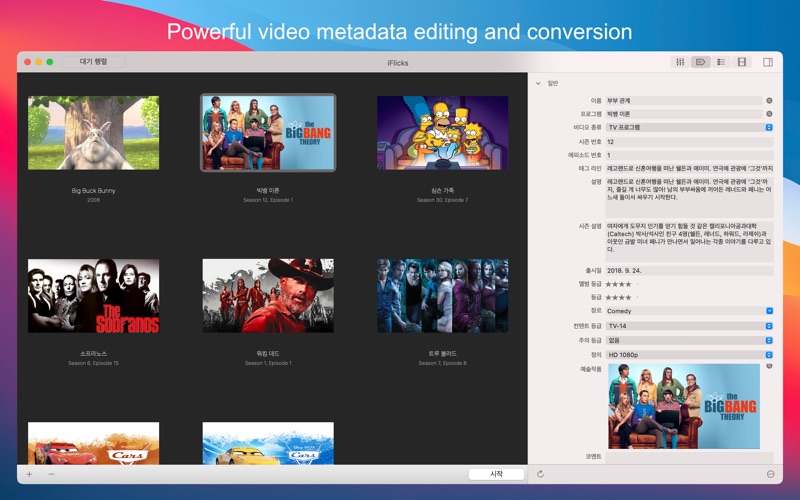Screen dimensions: 800x500
Task: Open the 정의 HD 1080p dropdown
Action: [689, 355]
